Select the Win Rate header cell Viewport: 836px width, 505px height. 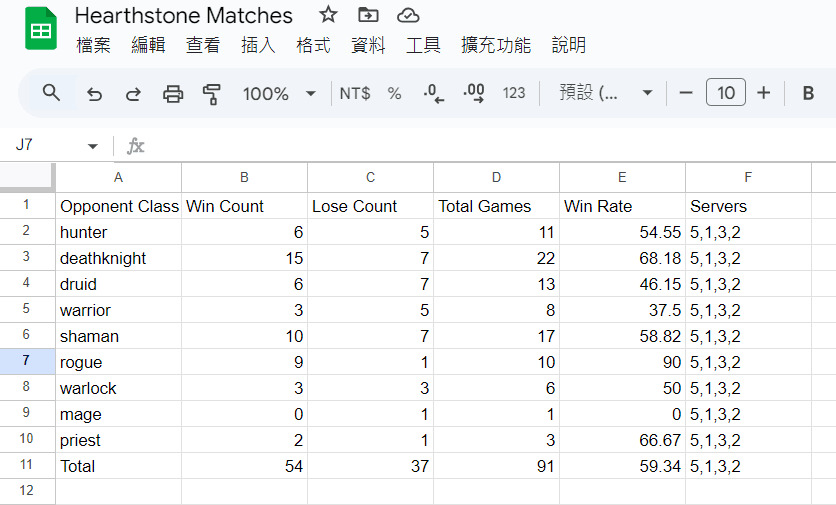pyautogui.click(x=622, y=206)
